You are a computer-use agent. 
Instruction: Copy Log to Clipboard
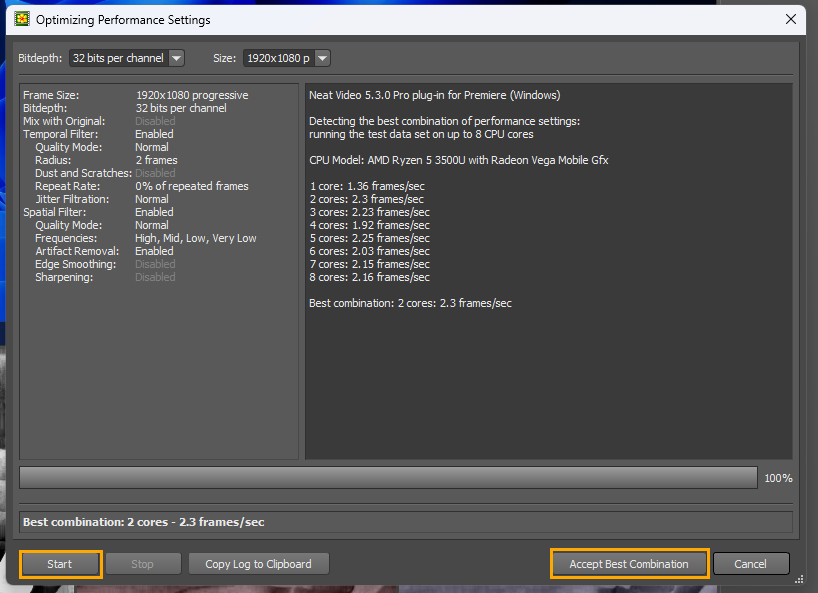coord(258,564)
